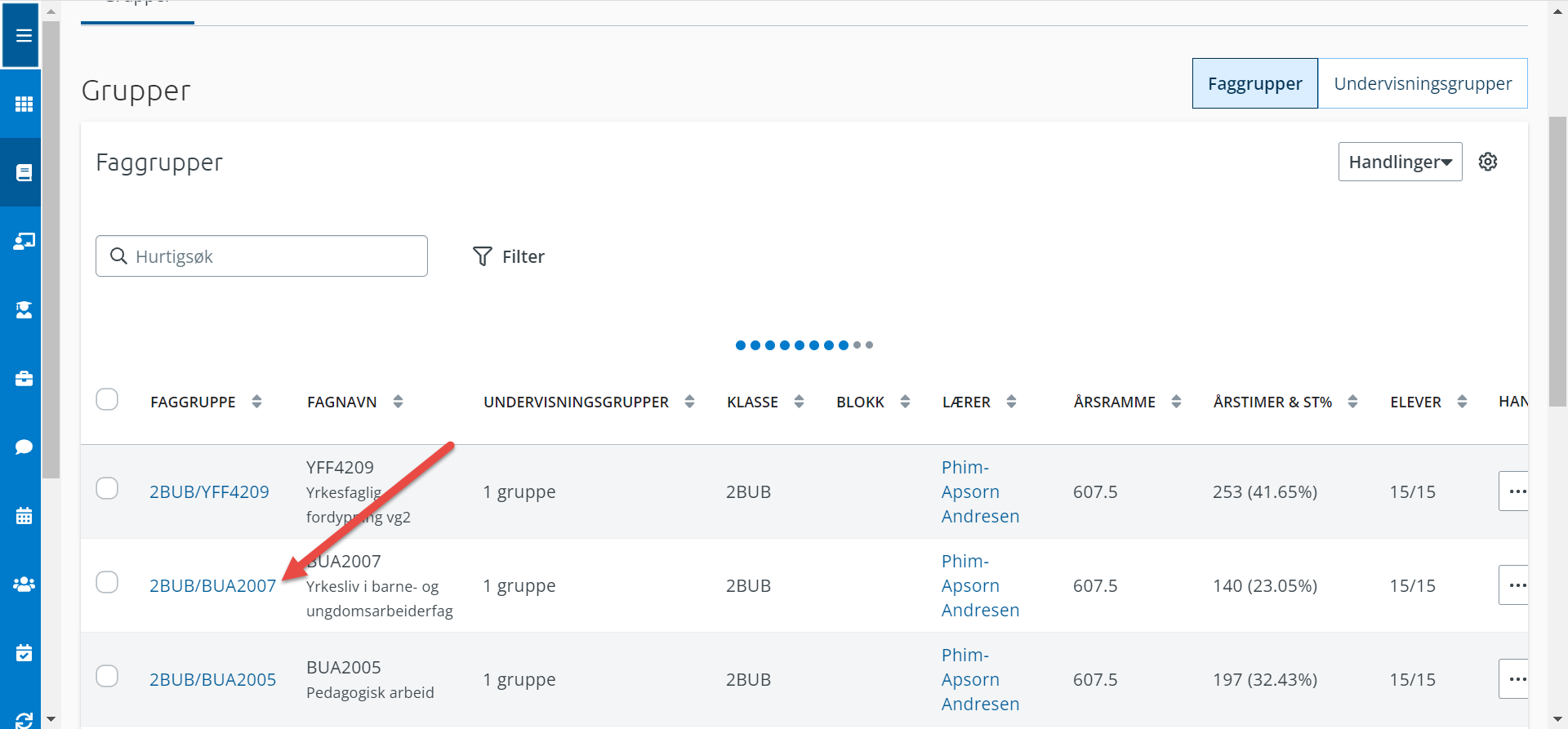Toggle the select-all checkbox in table header
The image size is (1568, 729).
pos(107,399)
